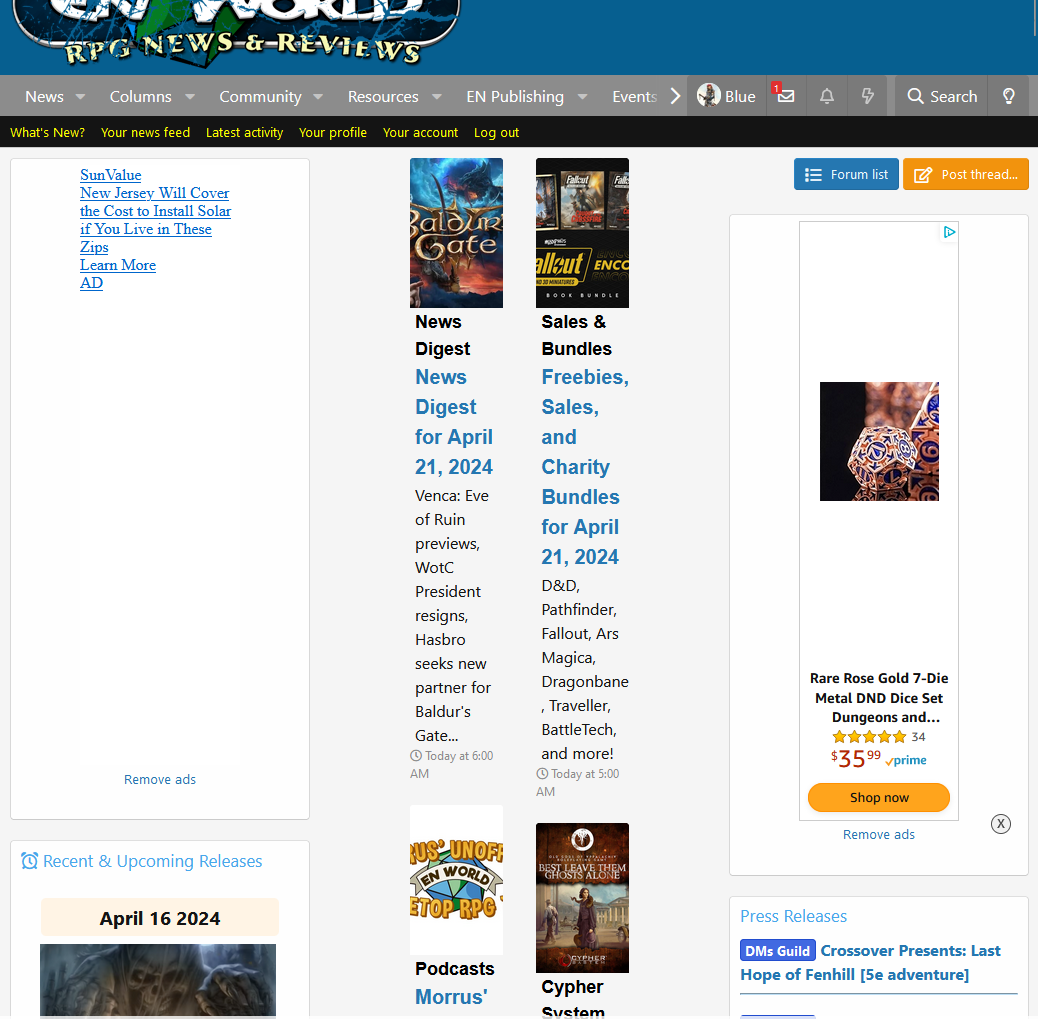The width and height of the screenshot is (1038, 1019).
Task: Open the lightning bolt activity icon
Action: 868,96
